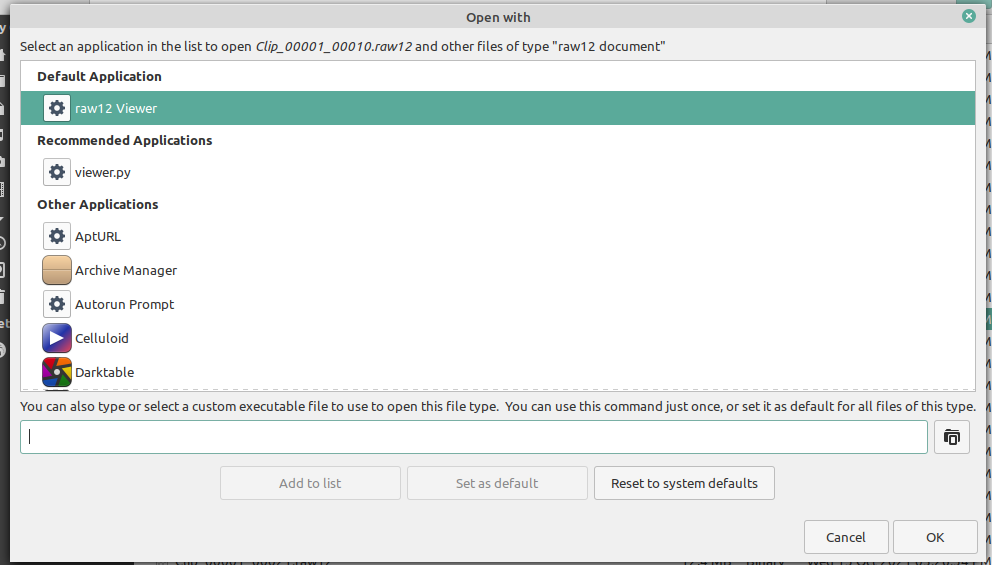Image resolution: width=992 pixels, height=565 pixels.
Task: Confirm with the OK button
Action: (935, 537)
